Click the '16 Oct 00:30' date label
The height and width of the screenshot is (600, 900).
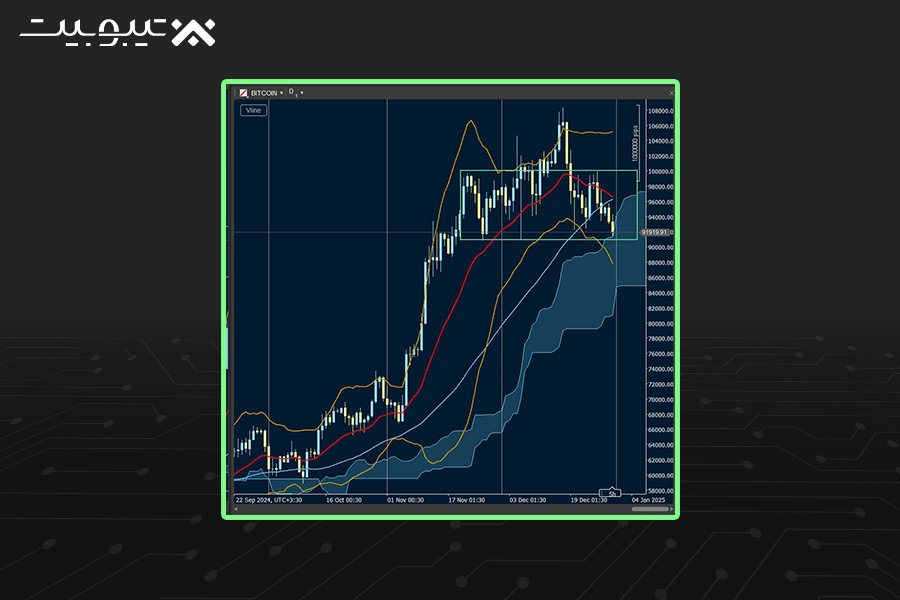pyautogui.click(x=344, y=500)
